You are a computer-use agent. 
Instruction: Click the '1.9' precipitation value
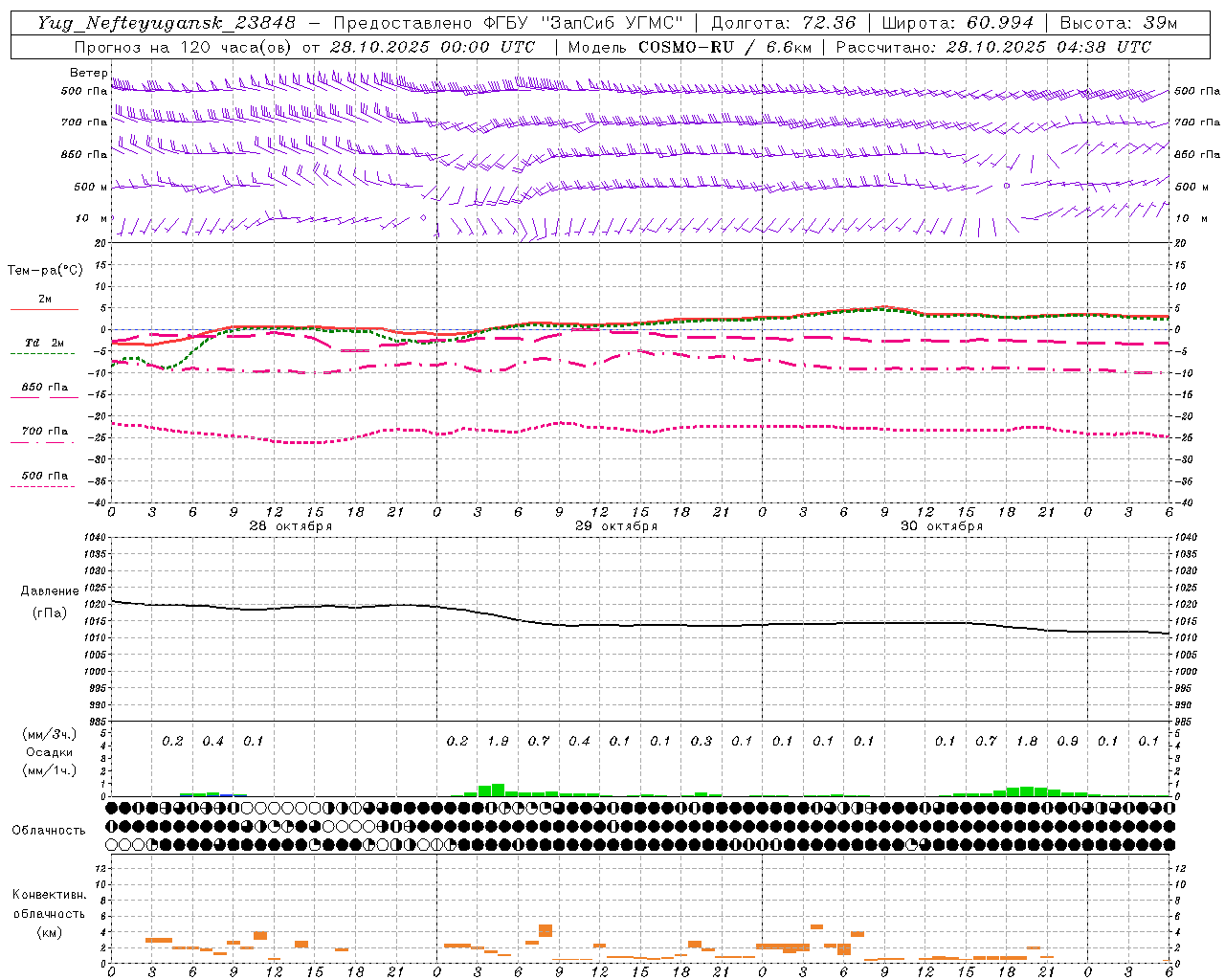pyautogui.click(x=498, y=742)
